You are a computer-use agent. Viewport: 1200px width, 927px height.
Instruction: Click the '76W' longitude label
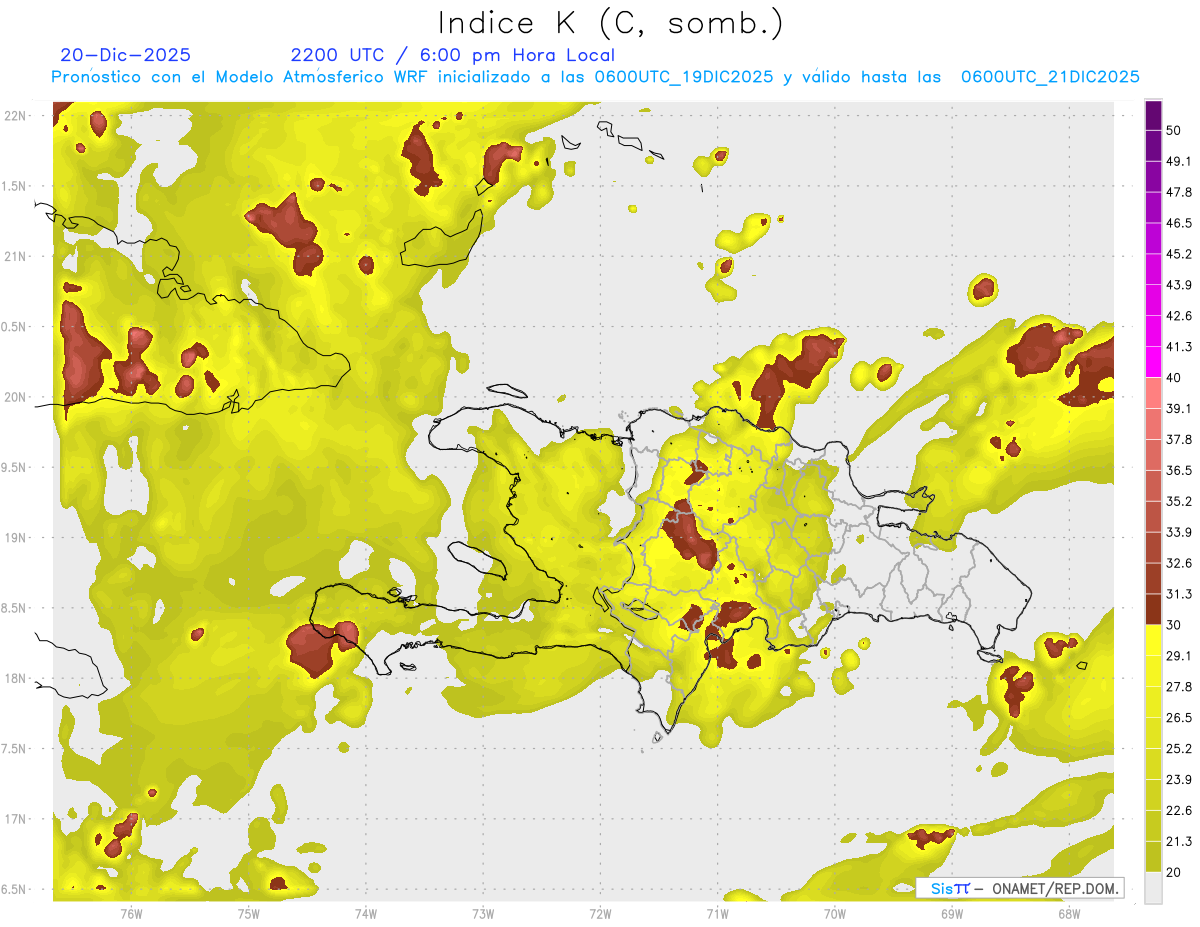click(131, 913)
